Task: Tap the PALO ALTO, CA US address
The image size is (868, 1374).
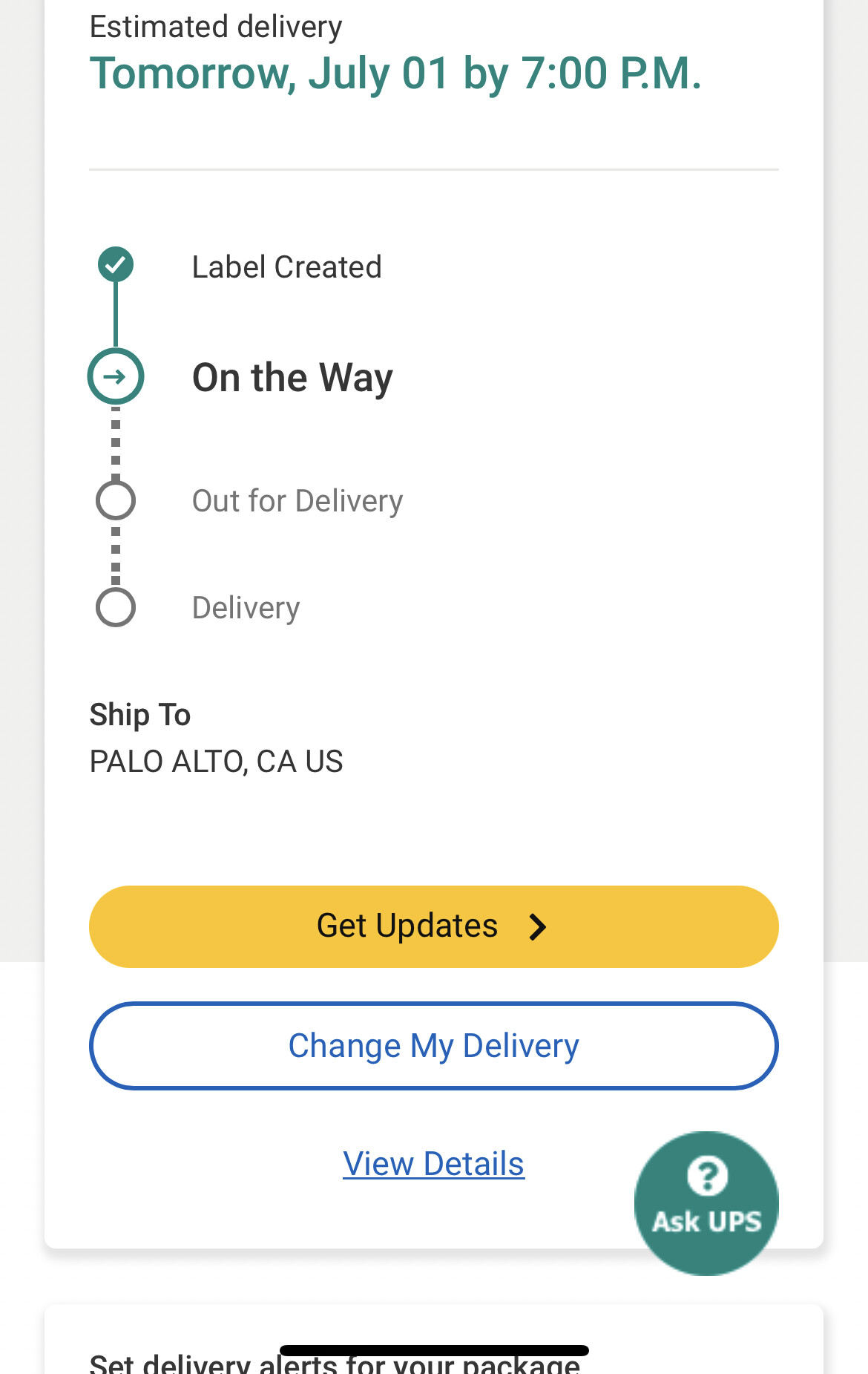Action: click(217, 762)
